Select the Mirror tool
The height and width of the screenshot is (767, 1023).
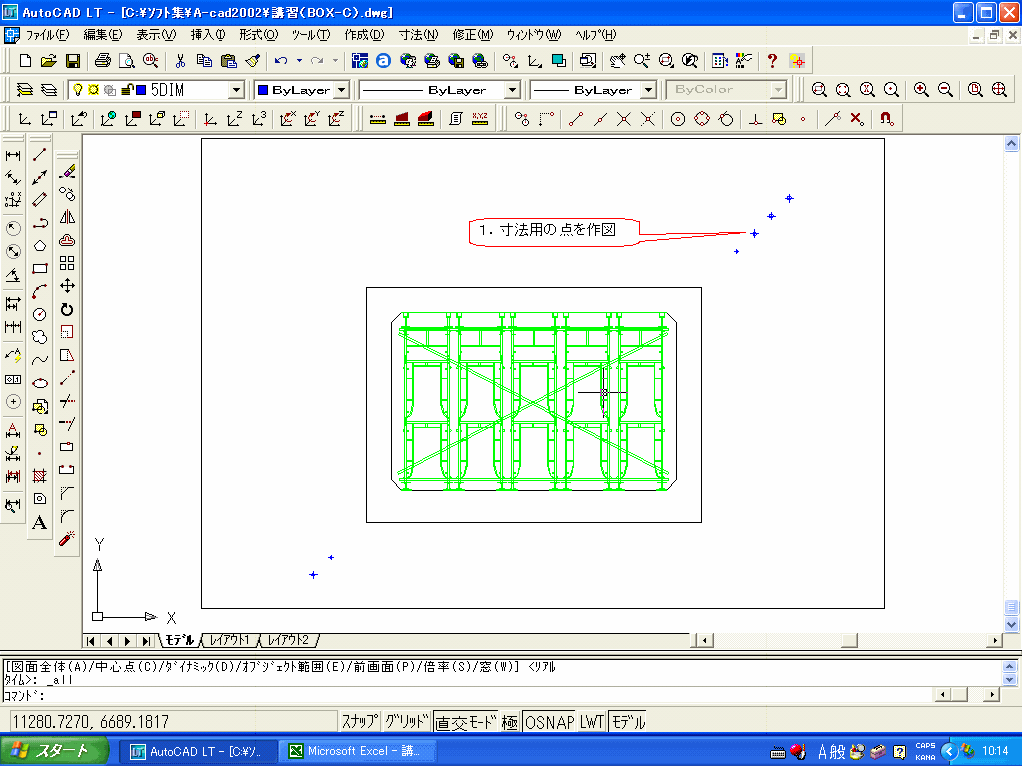coord(67,217)
